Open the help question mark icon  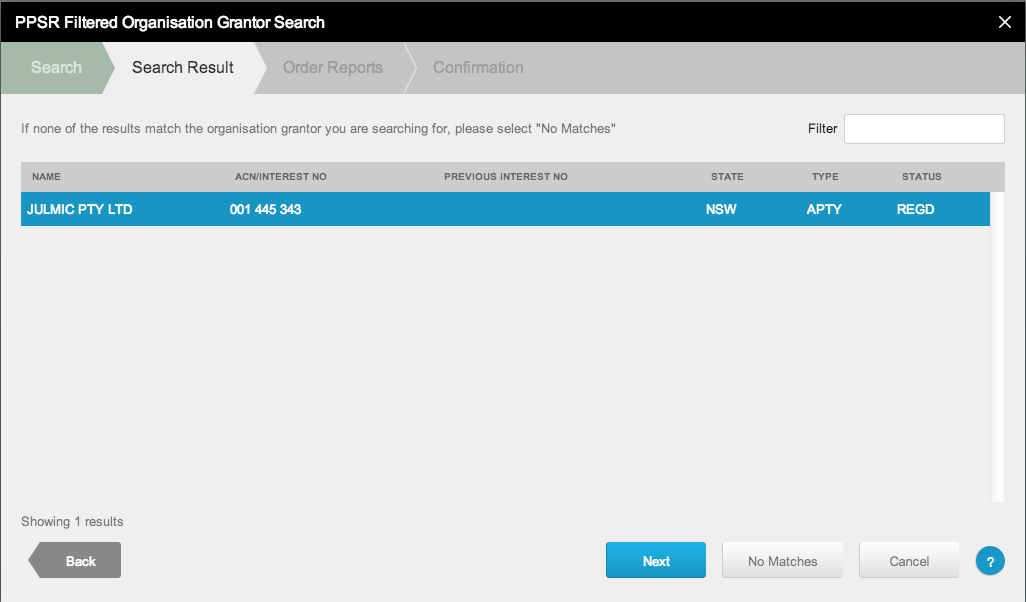pos(989,561)
